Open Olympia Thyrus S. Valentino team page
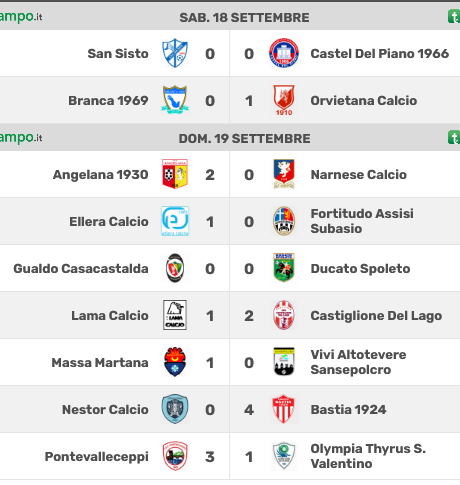The image size is (460, 485). click(x=368, y=456)
